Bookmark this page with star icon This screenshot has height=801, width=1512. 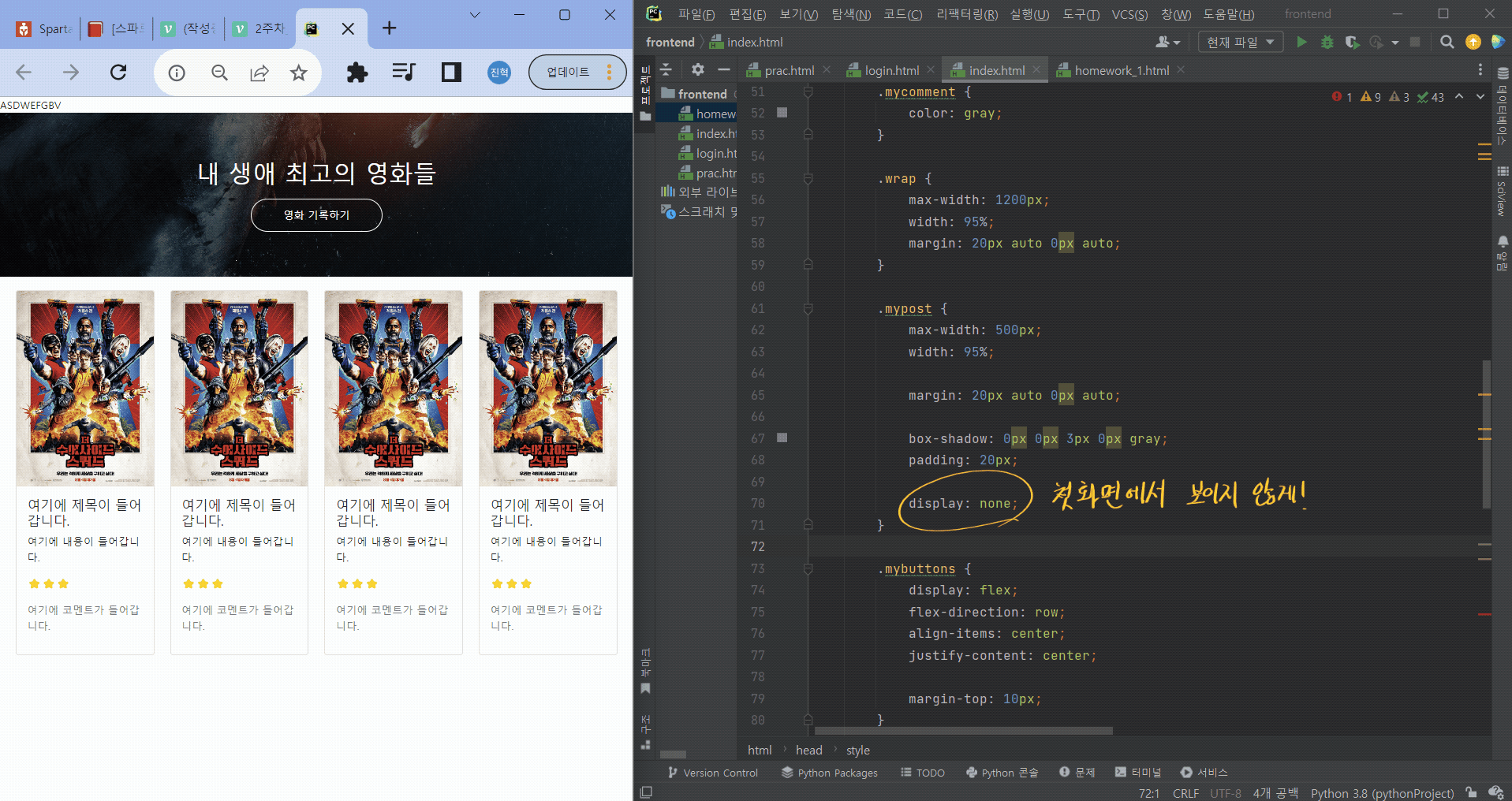tap(298, 73)
